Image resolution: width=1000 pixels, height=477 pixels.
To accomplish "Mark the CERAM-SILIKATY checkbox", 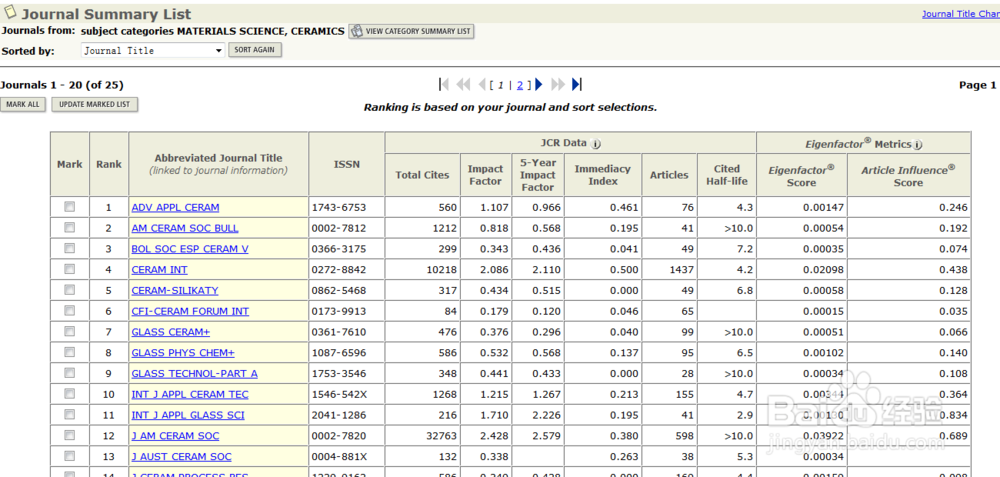I will [x=70, y=290].
